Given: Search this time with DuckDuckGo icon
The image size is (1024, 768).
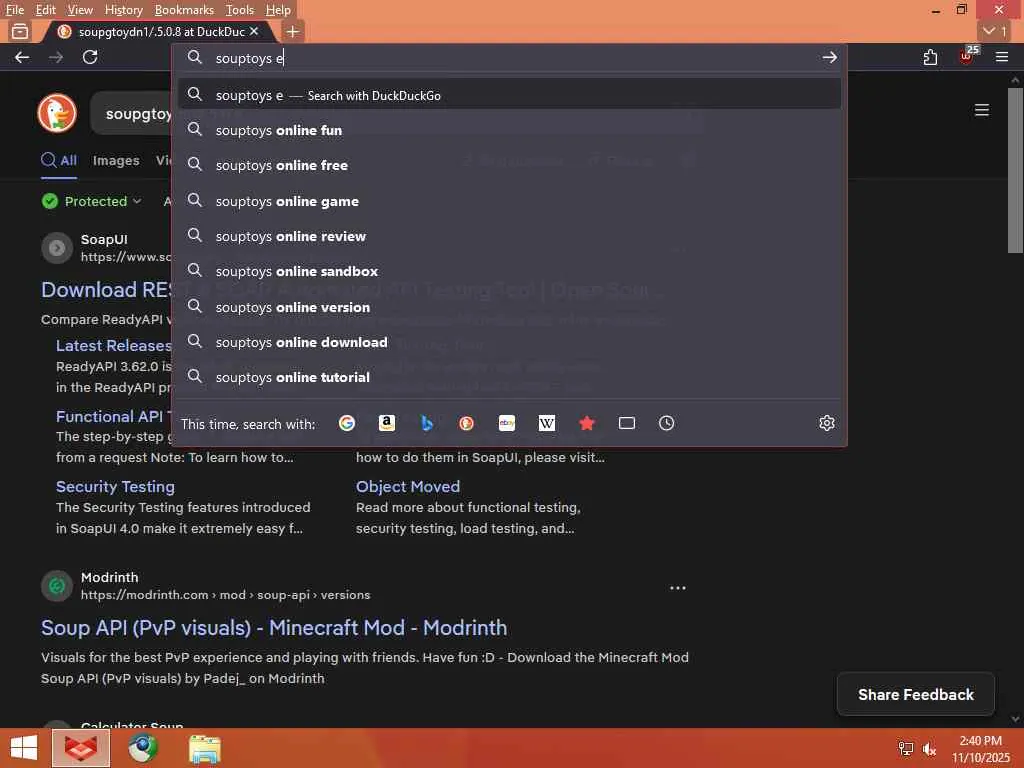Looking at the screenshot, I should pyautogui.click(x=466, y=423).
